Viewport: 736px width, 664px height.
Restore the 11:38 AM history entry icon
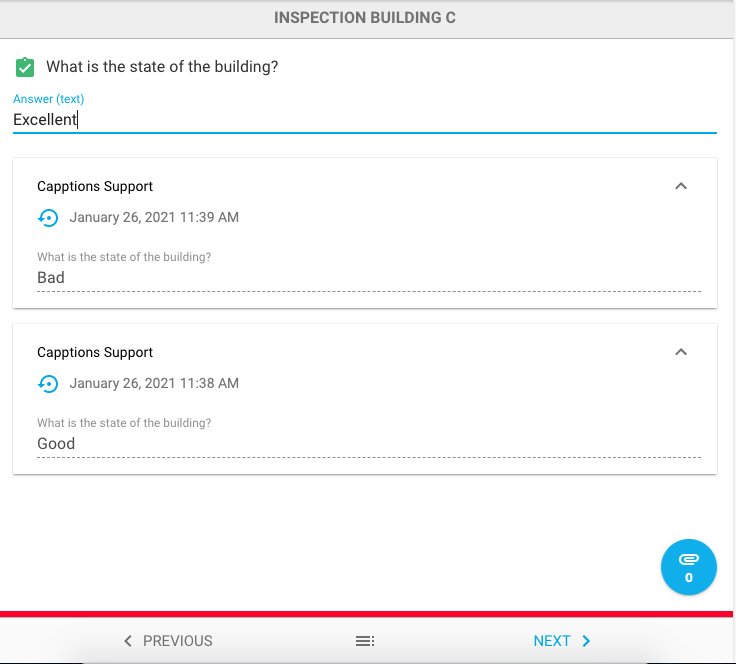point(48,384)
